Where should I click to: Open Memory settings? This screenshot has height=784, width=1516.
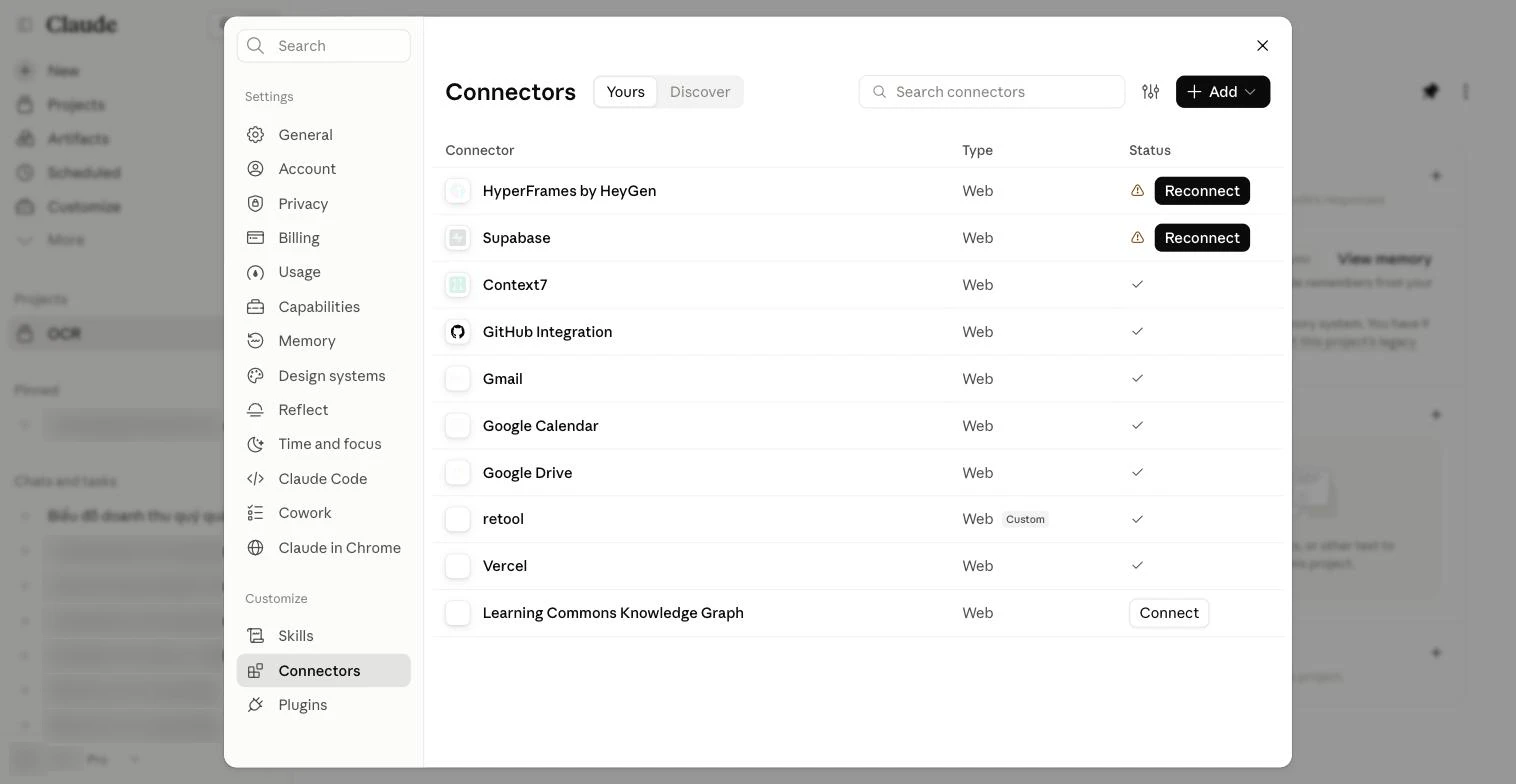pos(324,341)
